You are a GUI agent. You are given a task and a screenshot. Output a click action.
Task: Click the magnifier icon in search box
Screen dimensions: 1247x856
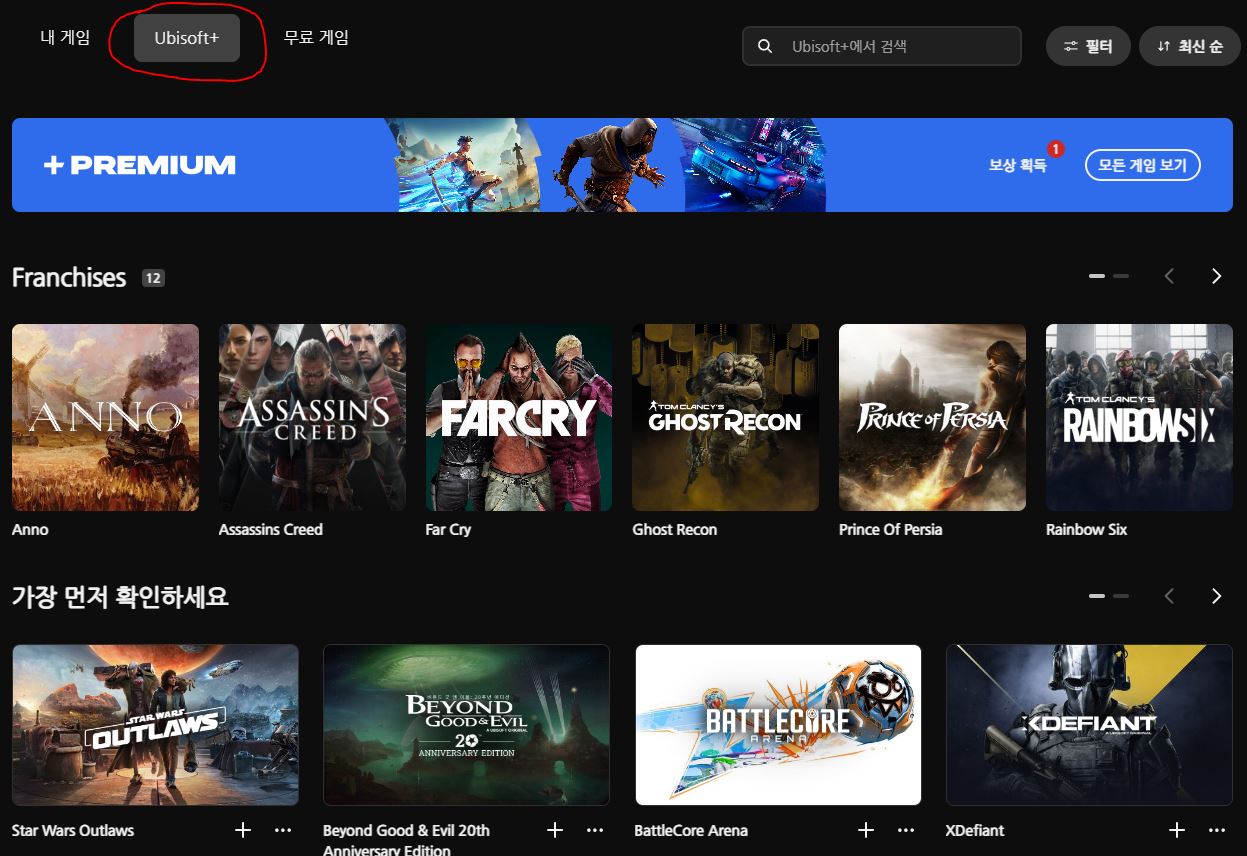(765, 46)
